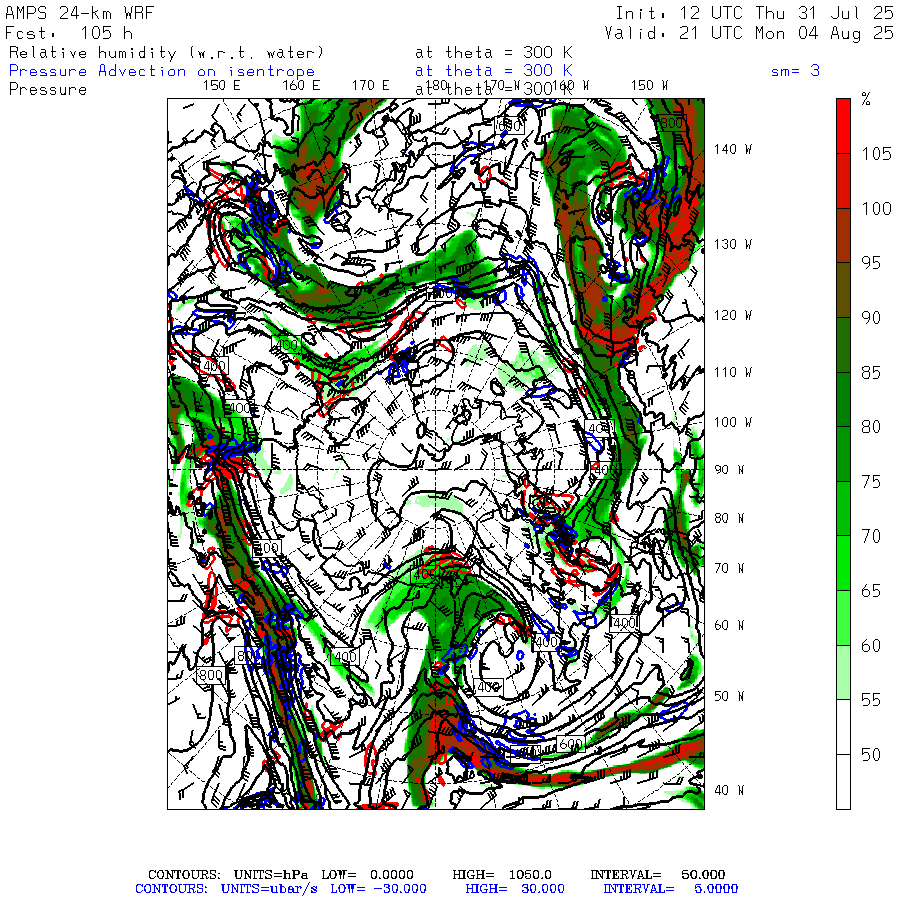The width and height of the screenshot is (900, 900).
Task: Click the blue 'Pressure Advection on isentrope' label
Action: coord(162,71)
